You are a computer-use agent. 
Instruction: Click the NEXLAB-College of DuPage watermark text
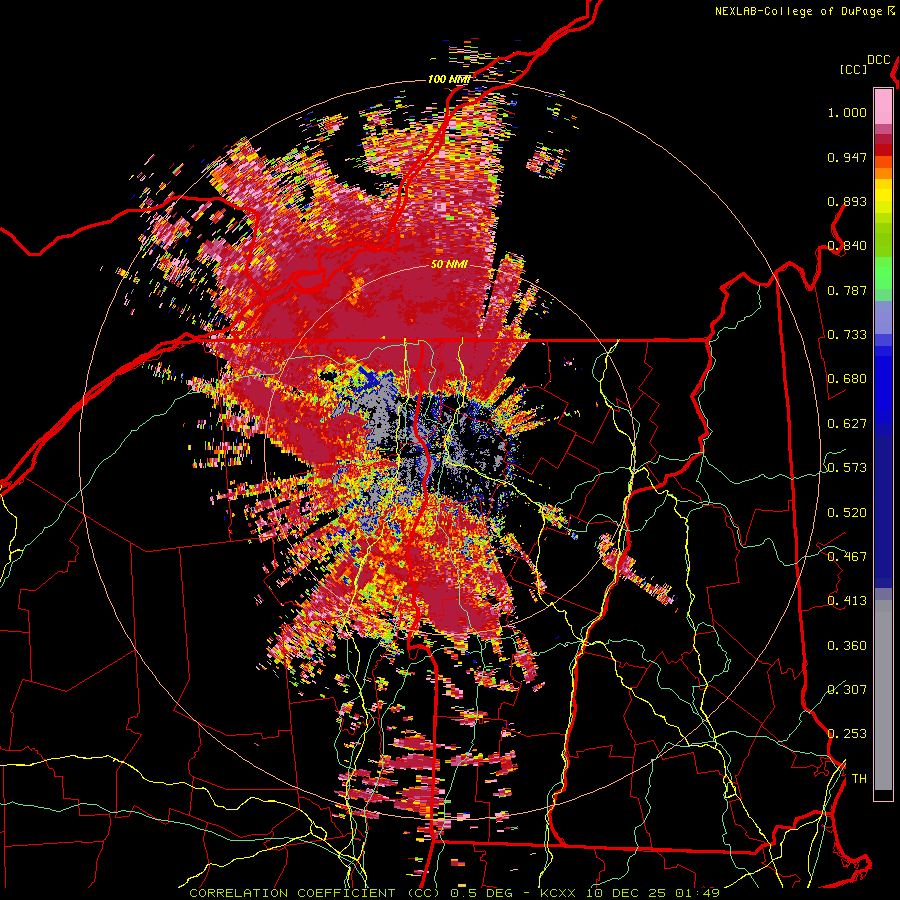point(805,11)
